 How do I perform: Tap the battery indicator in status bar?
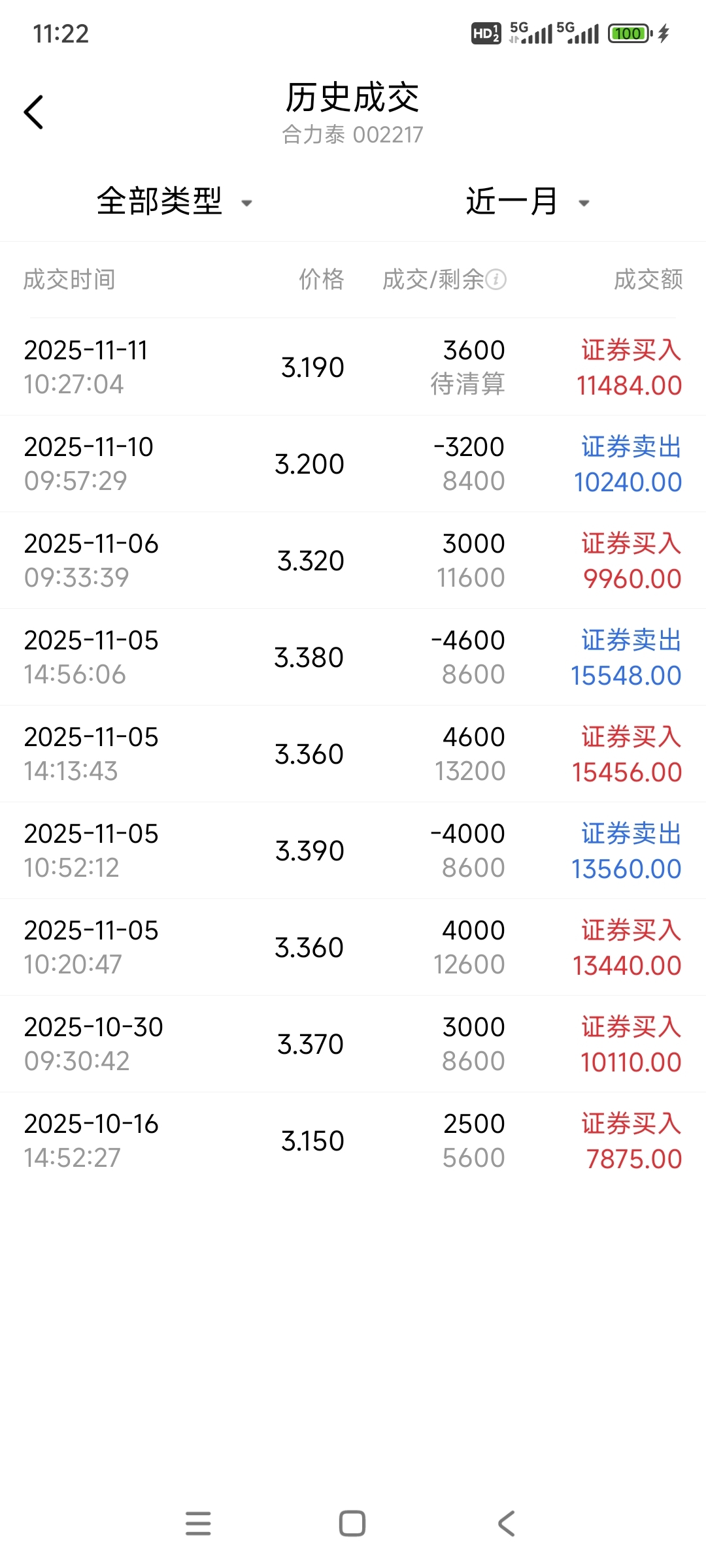tap(630, 33)
